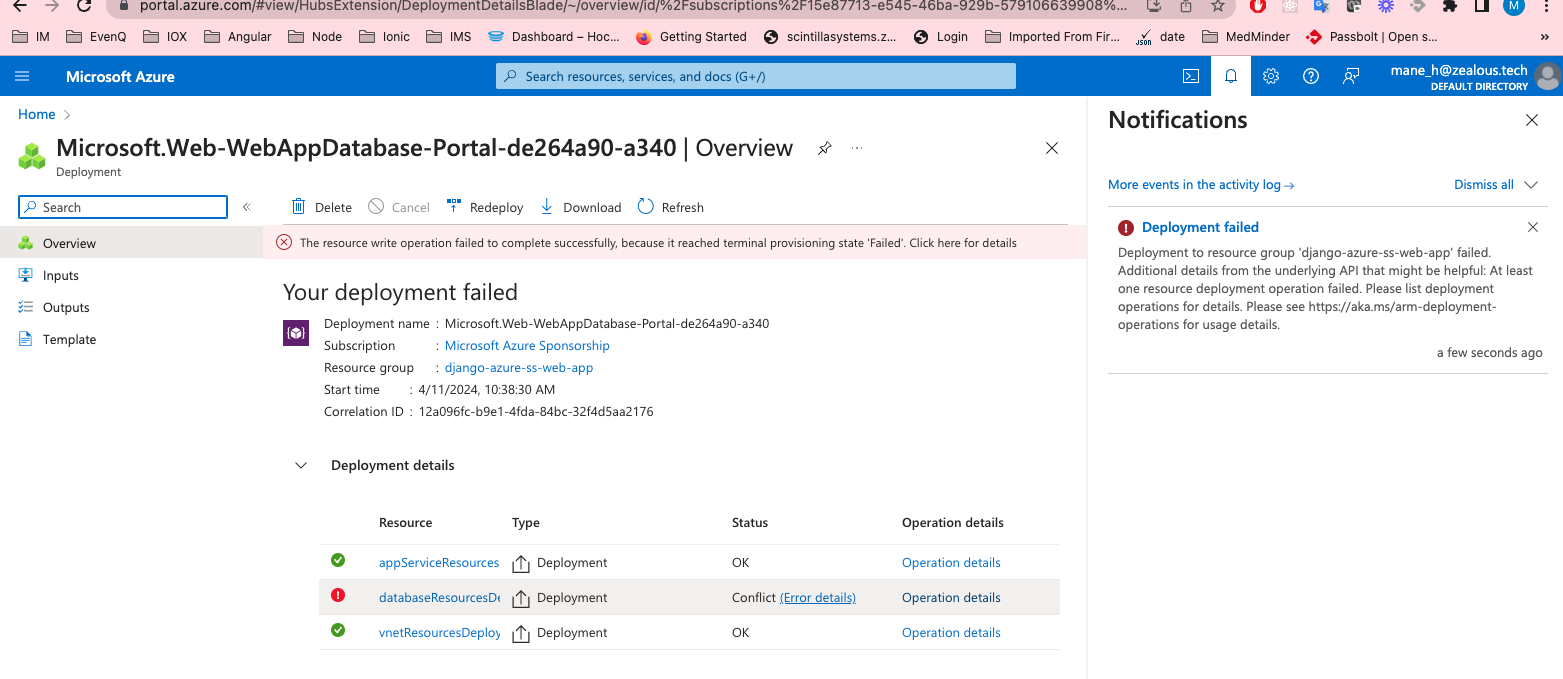Expand the Dismiss all chevron dropdown
The height and width of the screenshot is (679, 1563).
pyautogui.click(x=1531, y=185)
